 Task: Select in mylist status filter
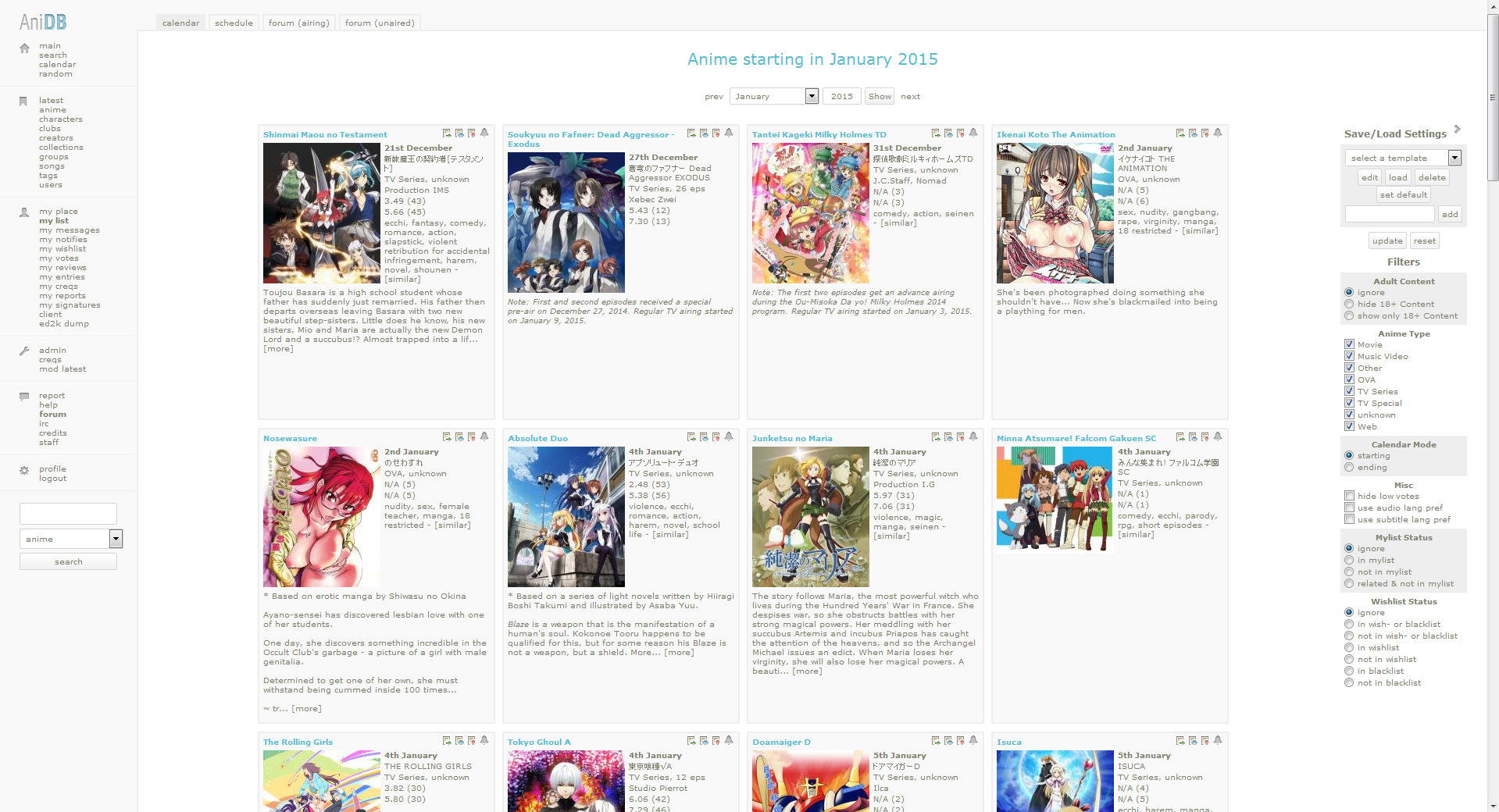coord(1349,561)
